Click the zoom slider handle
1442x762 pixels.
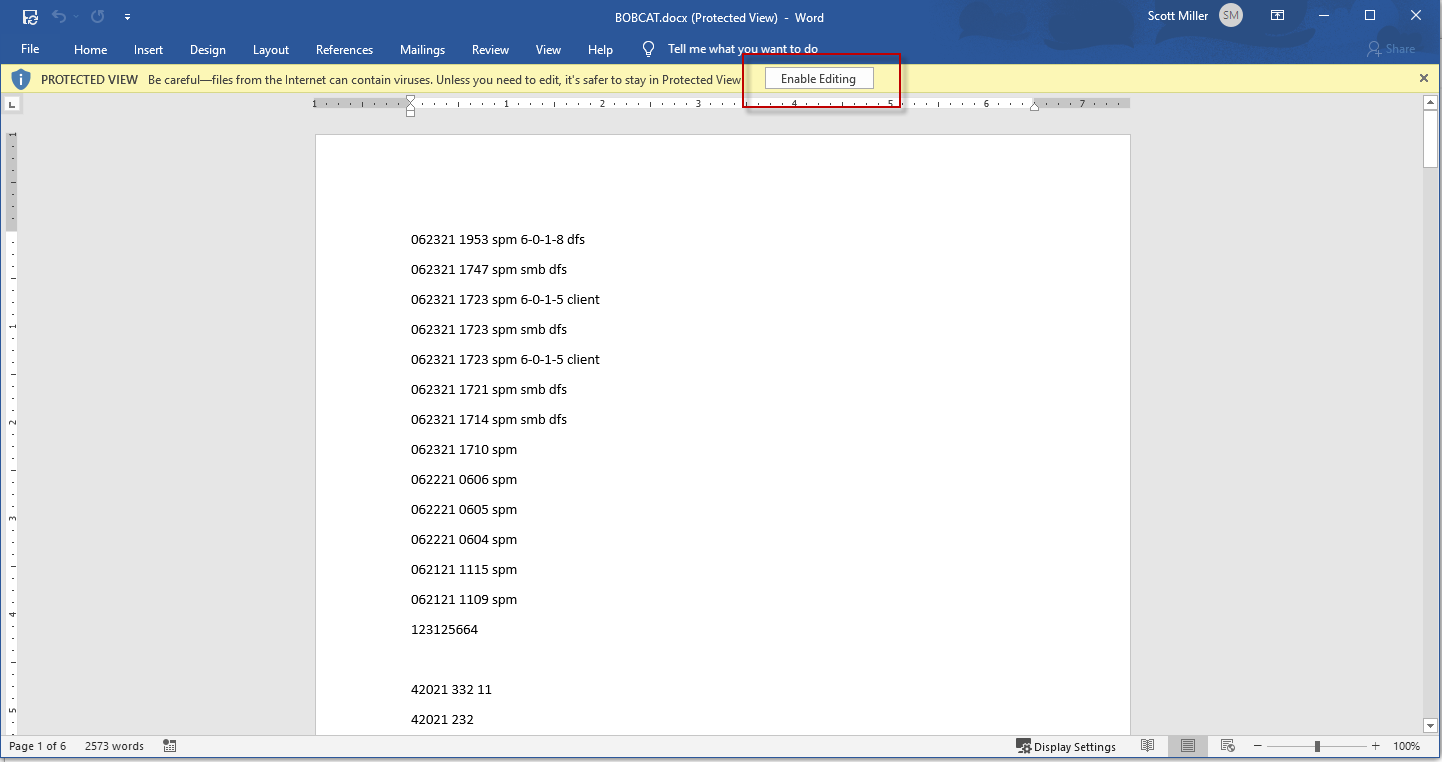[1317, 746]
